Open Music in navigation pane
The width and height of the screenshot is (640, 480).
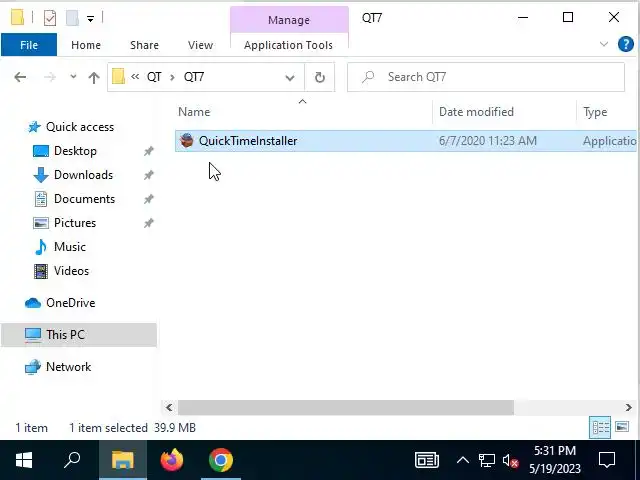(69, 247)
